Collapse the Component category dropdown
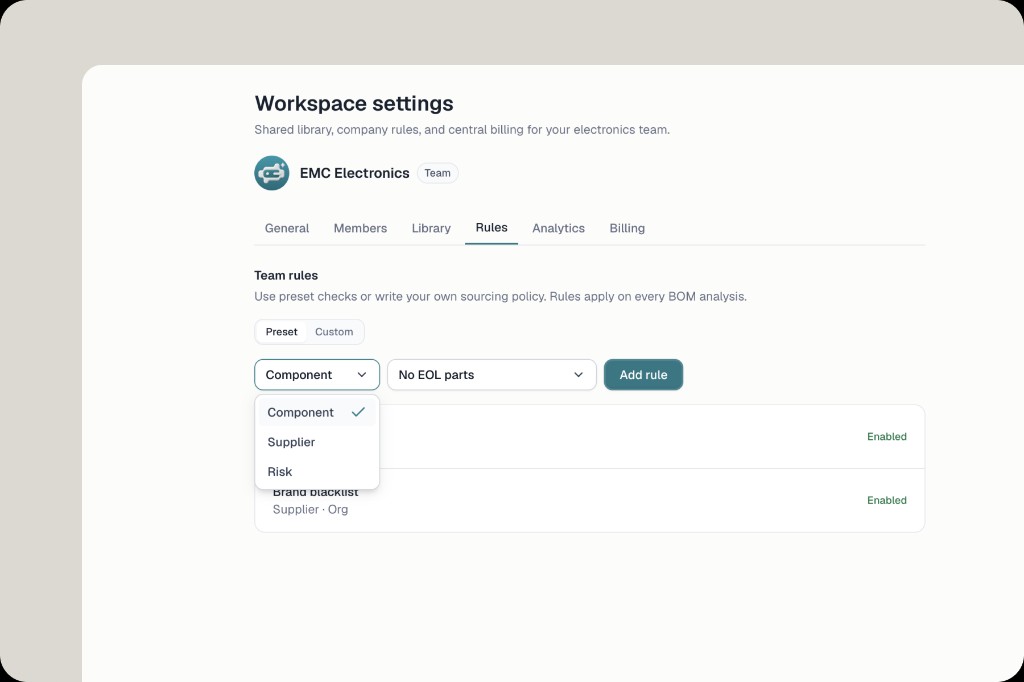The width and height of the screenshot is (1024, 682). tap(317, 375)
